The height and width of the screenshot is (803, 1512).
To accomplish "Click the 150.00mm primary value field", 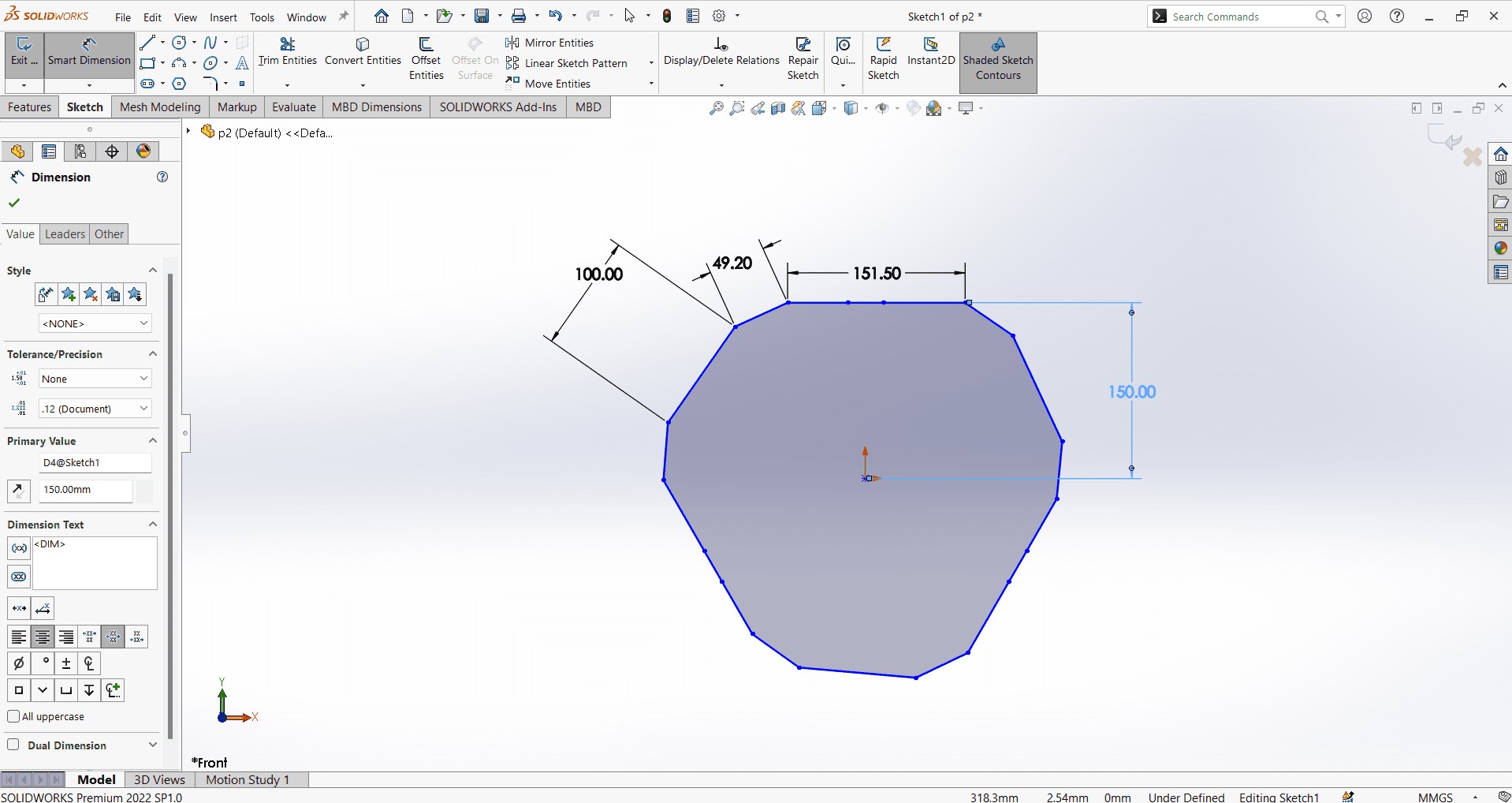I will click(x=85, y=490).
